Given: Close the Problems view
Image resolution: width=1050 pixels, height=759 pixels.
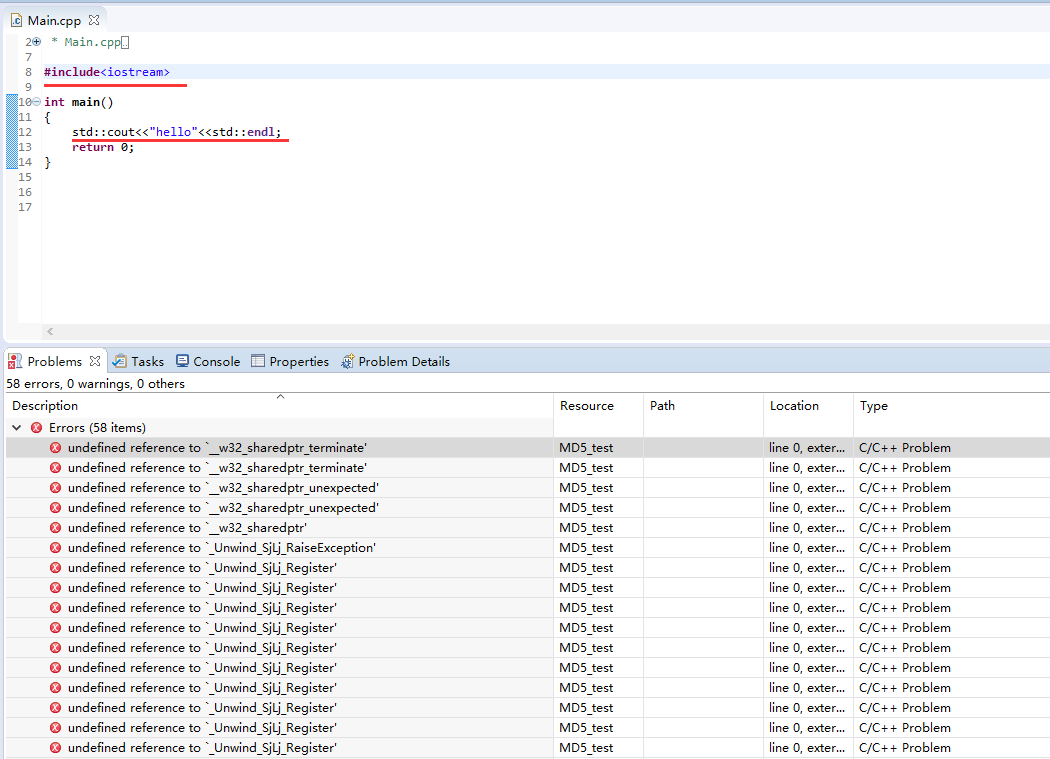Looking at the screenshot, I should click(x=95, y=361).
